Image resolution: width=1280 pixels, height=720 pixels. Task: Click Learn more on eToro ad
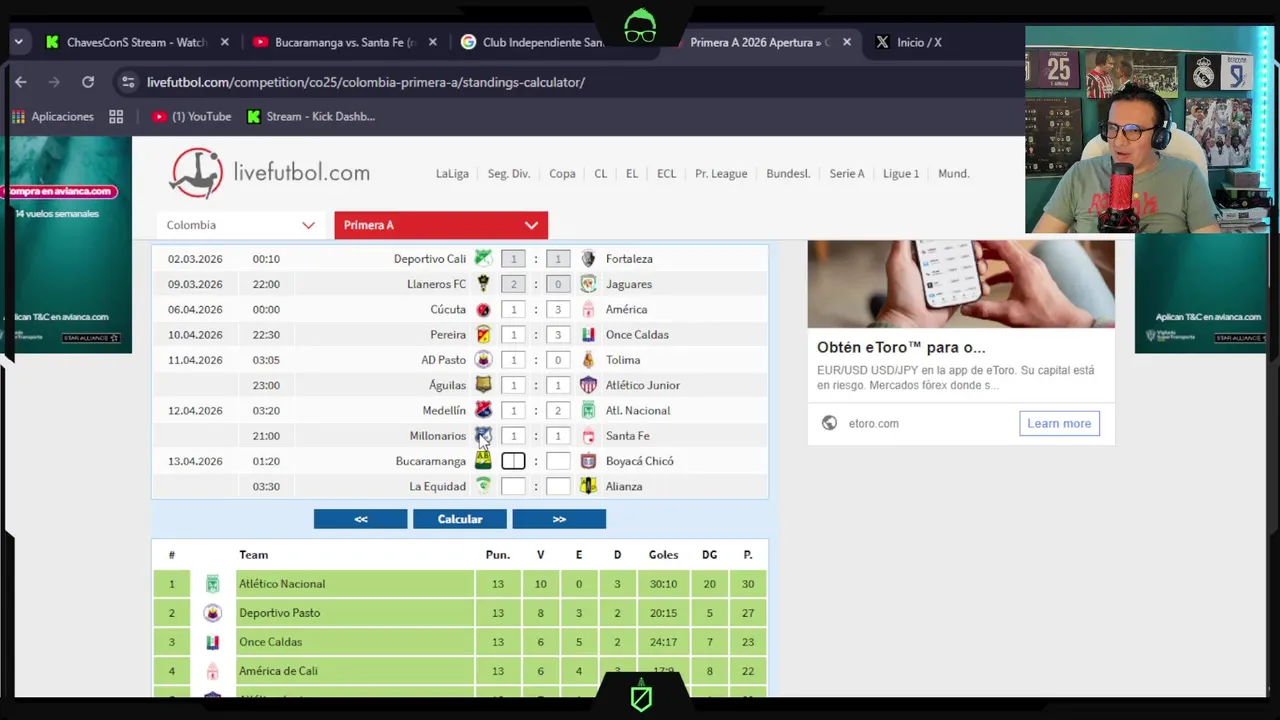pos(1059,423)
